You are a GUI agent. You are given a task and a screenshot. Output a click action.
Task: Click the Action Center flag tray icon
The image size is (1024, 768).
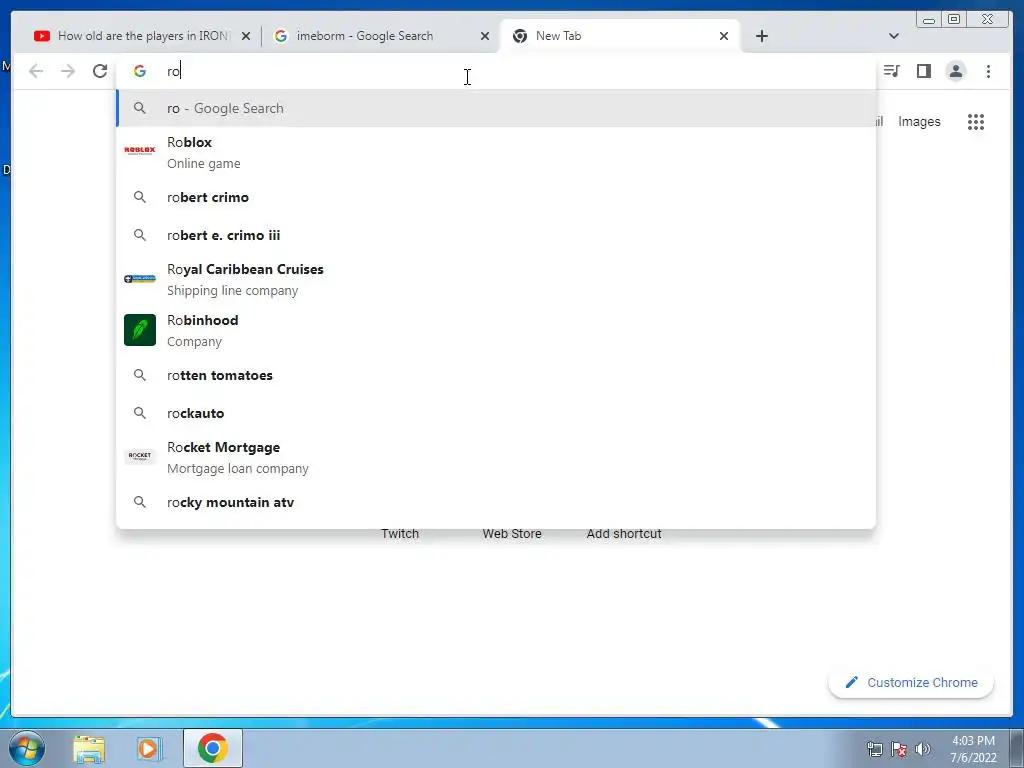tap(899, 749)
